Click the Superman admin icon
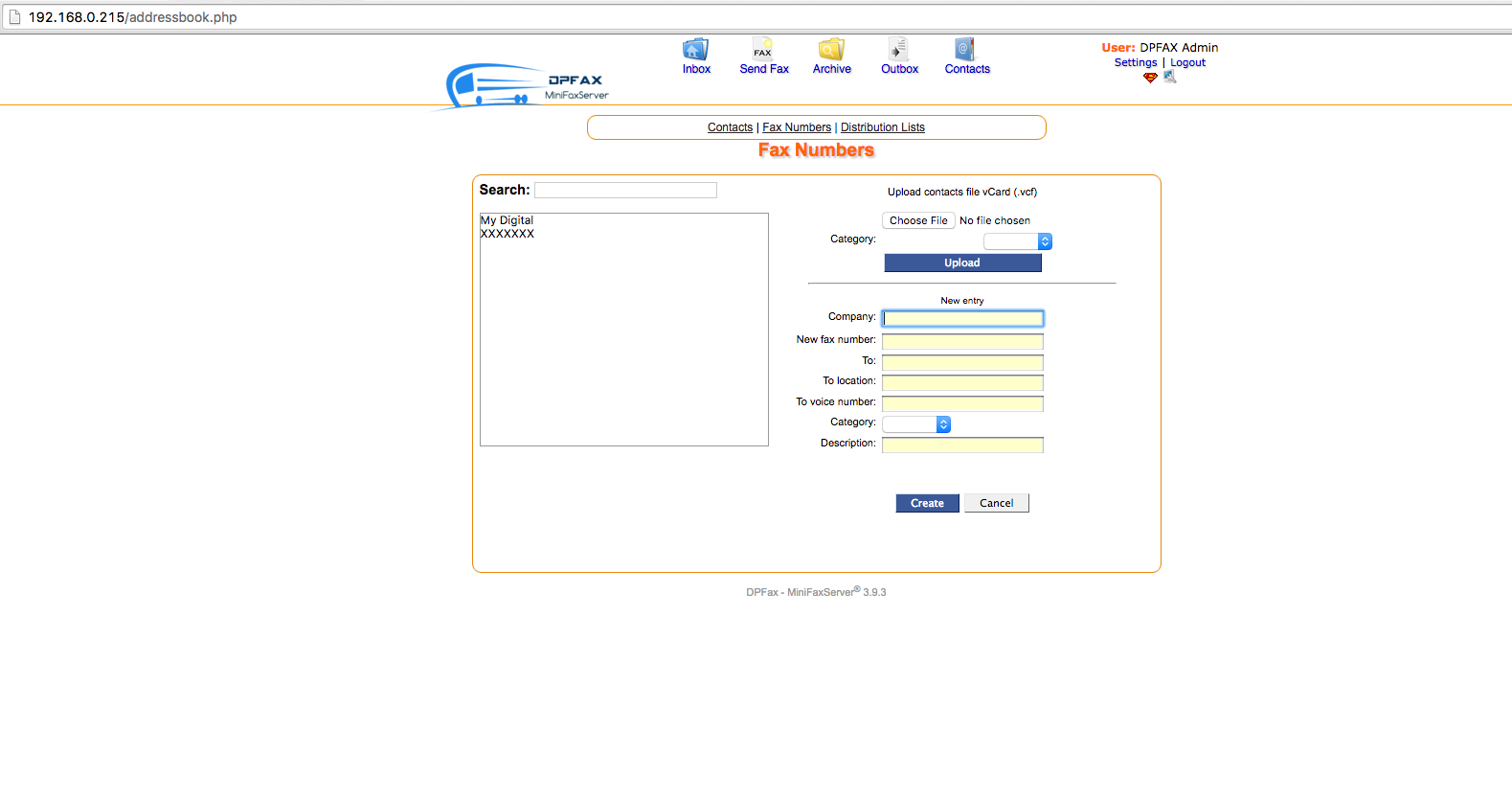Screen dimensions: 1512x799 pyautogui.click(x=1150, y=78)
